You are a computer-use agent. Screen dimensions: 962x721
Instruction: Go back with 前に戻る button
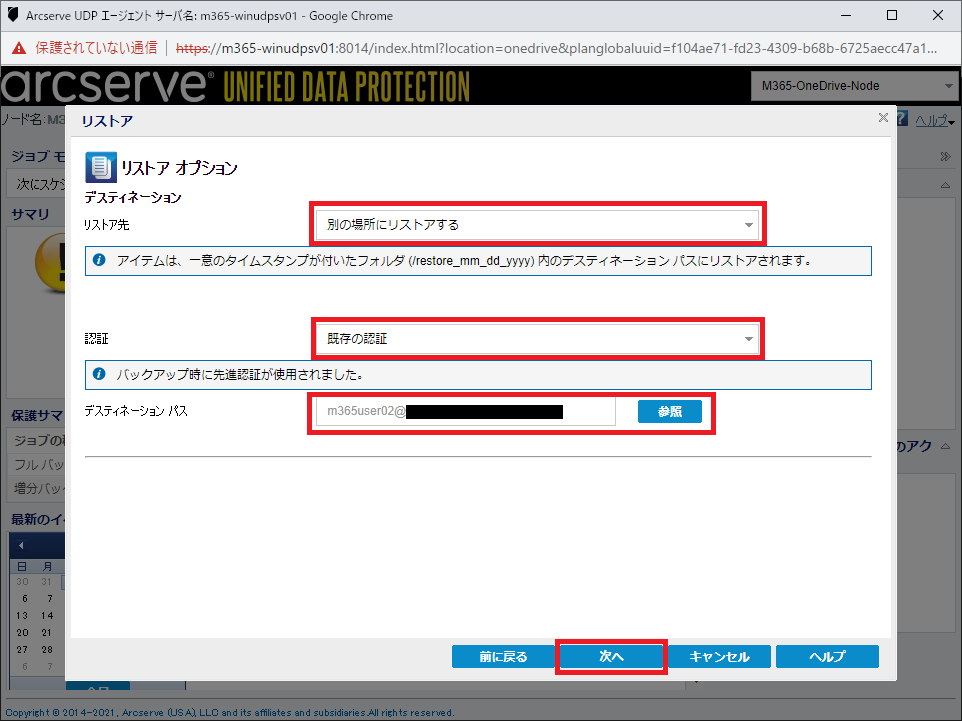503,657
